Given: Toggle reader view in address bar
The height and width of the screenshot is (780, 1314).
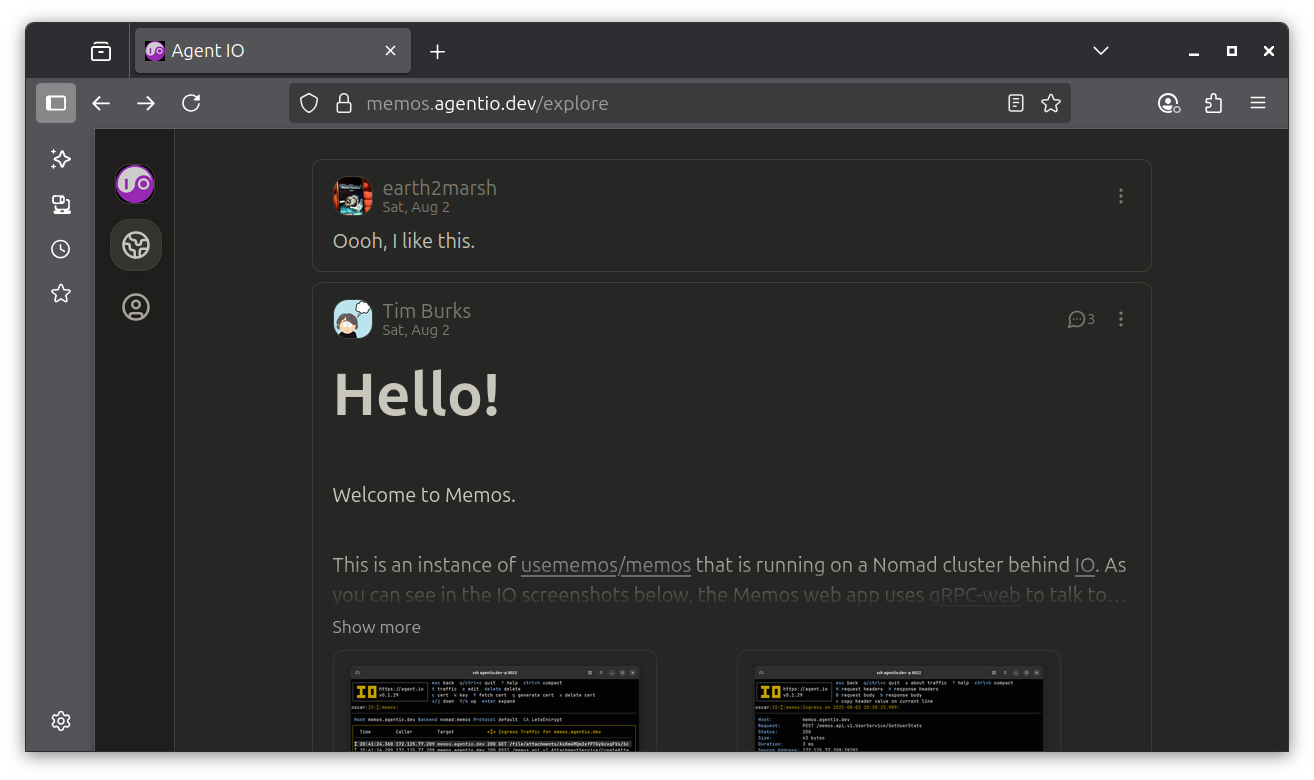Looking at the screenshot, I should (x=1016, y=103).
